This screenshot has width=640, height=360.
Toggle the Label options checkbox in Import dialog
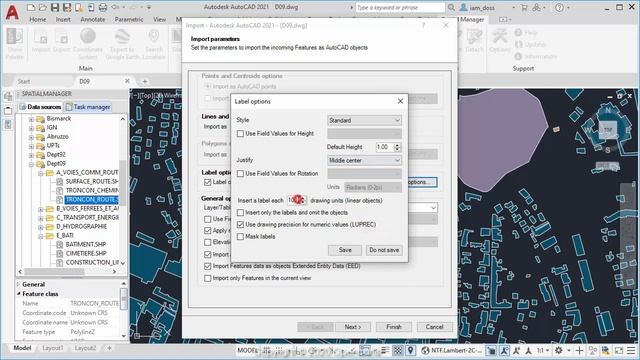tap(207, 182)
